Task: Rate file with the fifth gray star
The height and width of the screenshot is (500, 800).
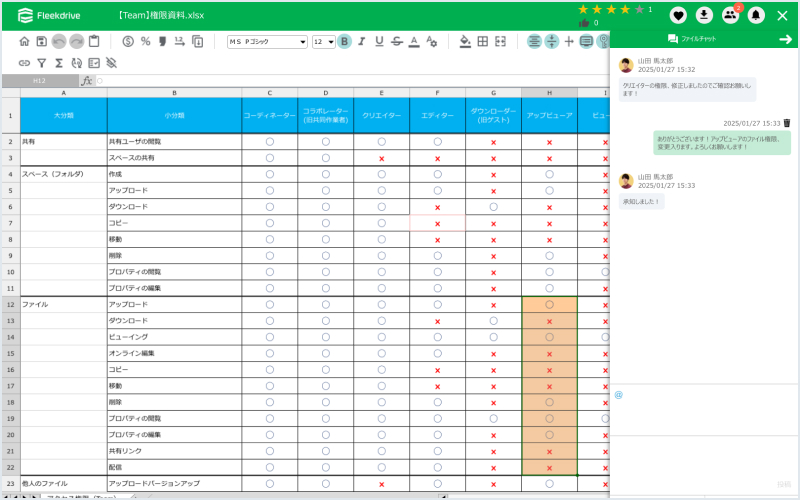Action: pos(639,9)
